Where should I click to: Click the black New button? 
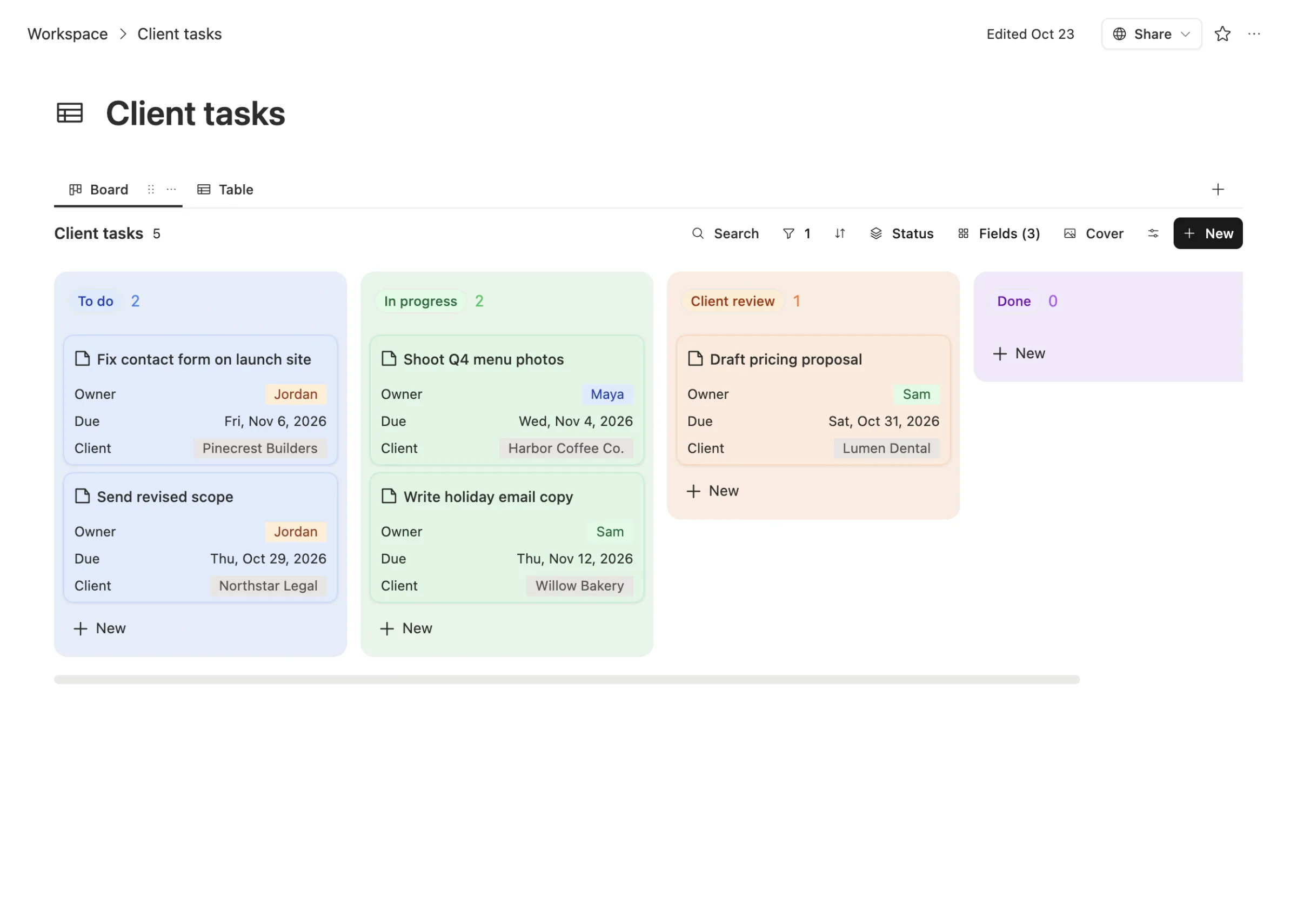tap(1207, 233)
